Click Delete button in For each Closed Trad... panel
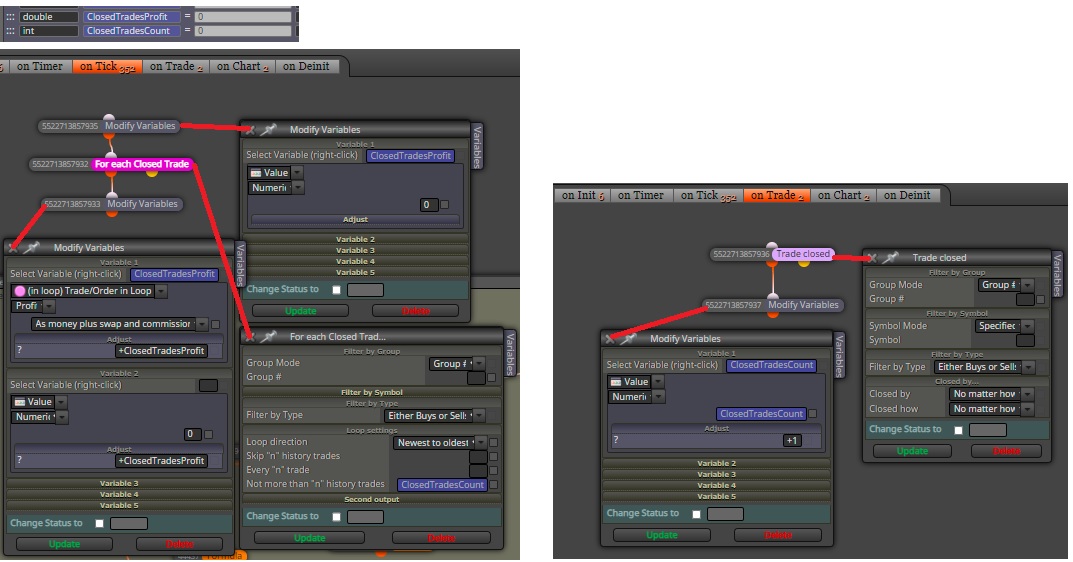 point(441,538)
